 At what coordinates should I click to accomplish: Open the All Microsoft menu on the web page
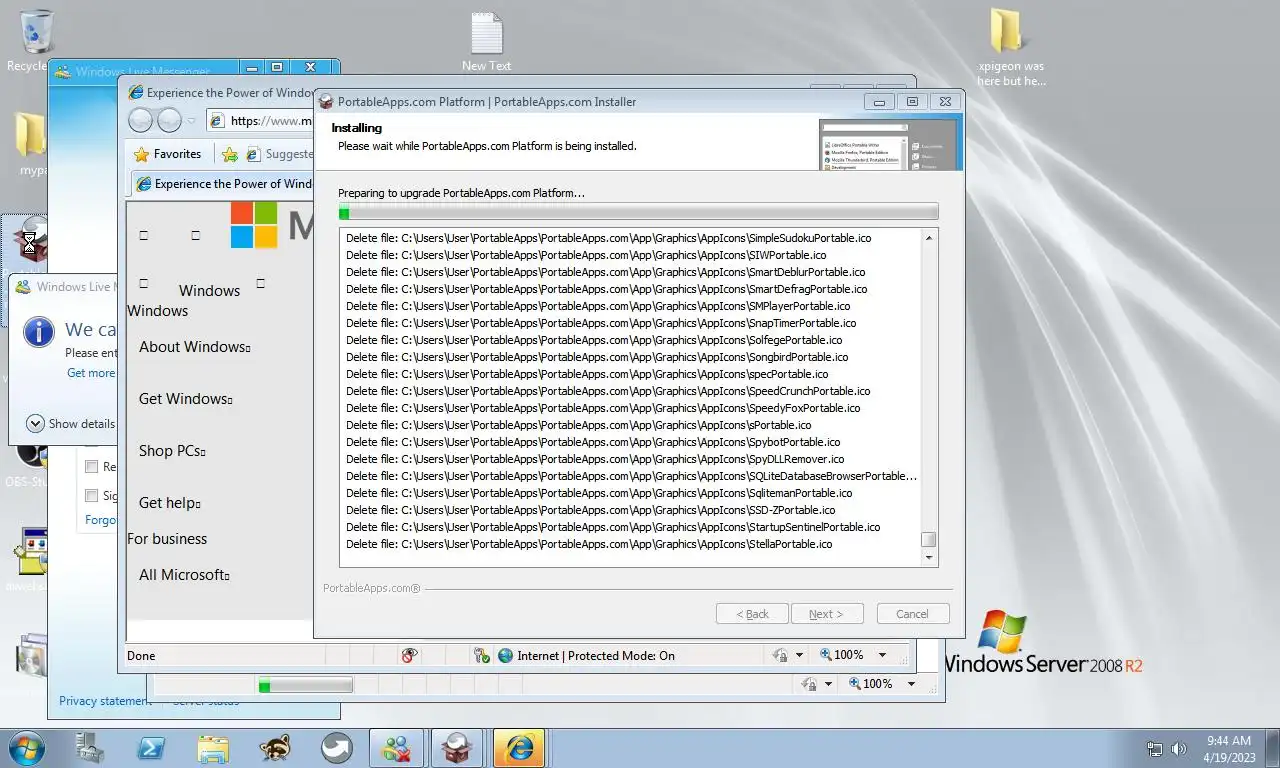tap(184, 575)
